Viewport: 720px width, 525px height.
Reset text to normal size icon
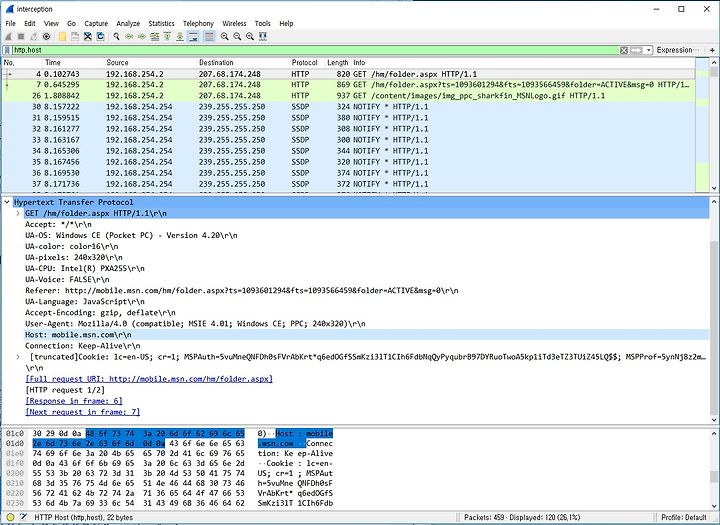250,37
